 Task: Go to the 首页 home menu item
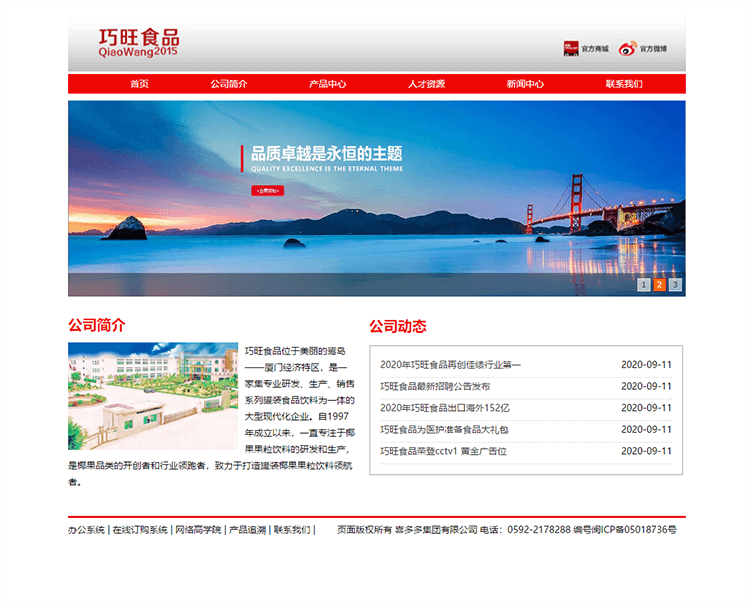[x=139, y=84]
